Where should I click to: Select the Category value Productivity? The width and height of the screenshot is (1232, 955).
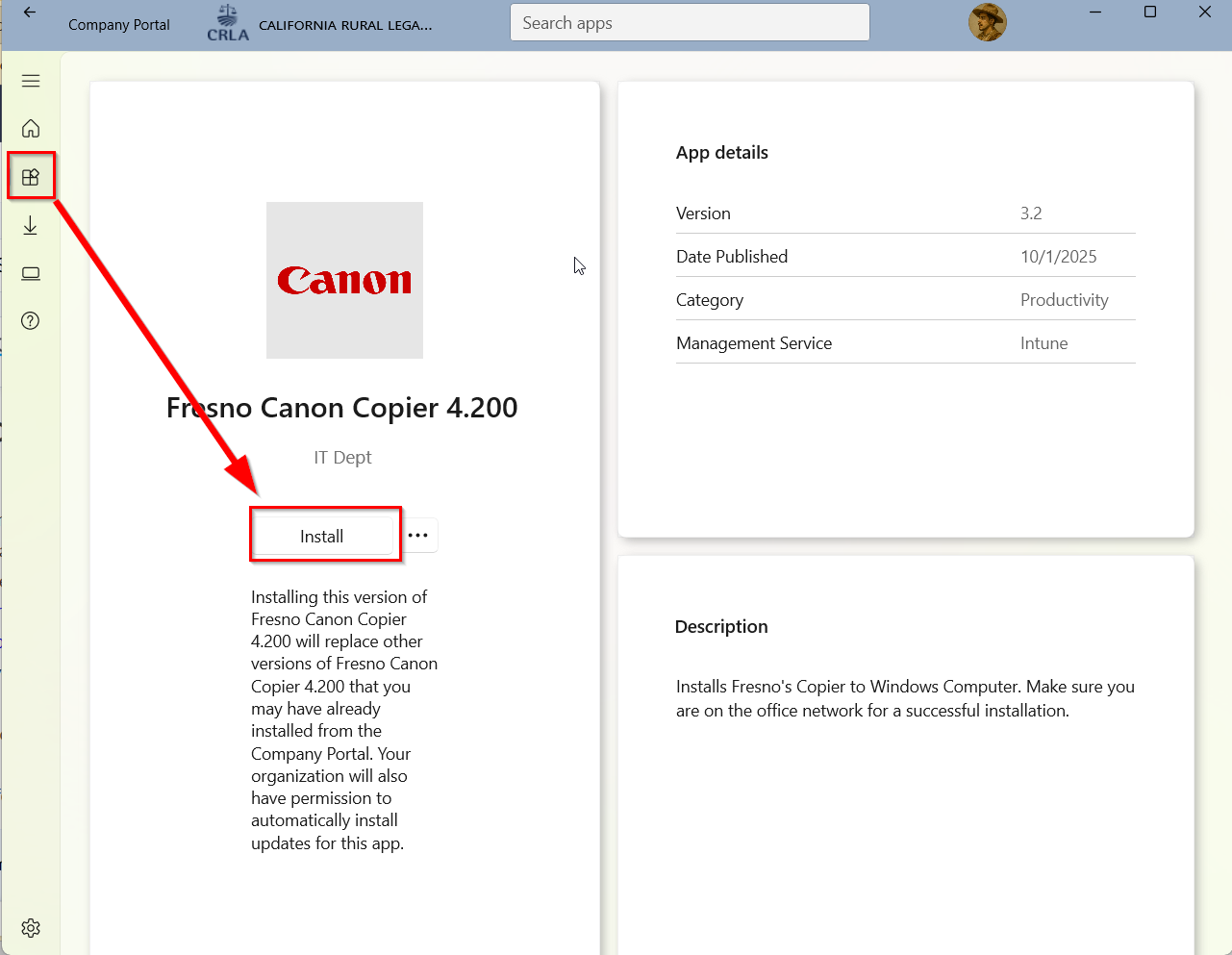pyautogui.click(x=1065, y=300)
